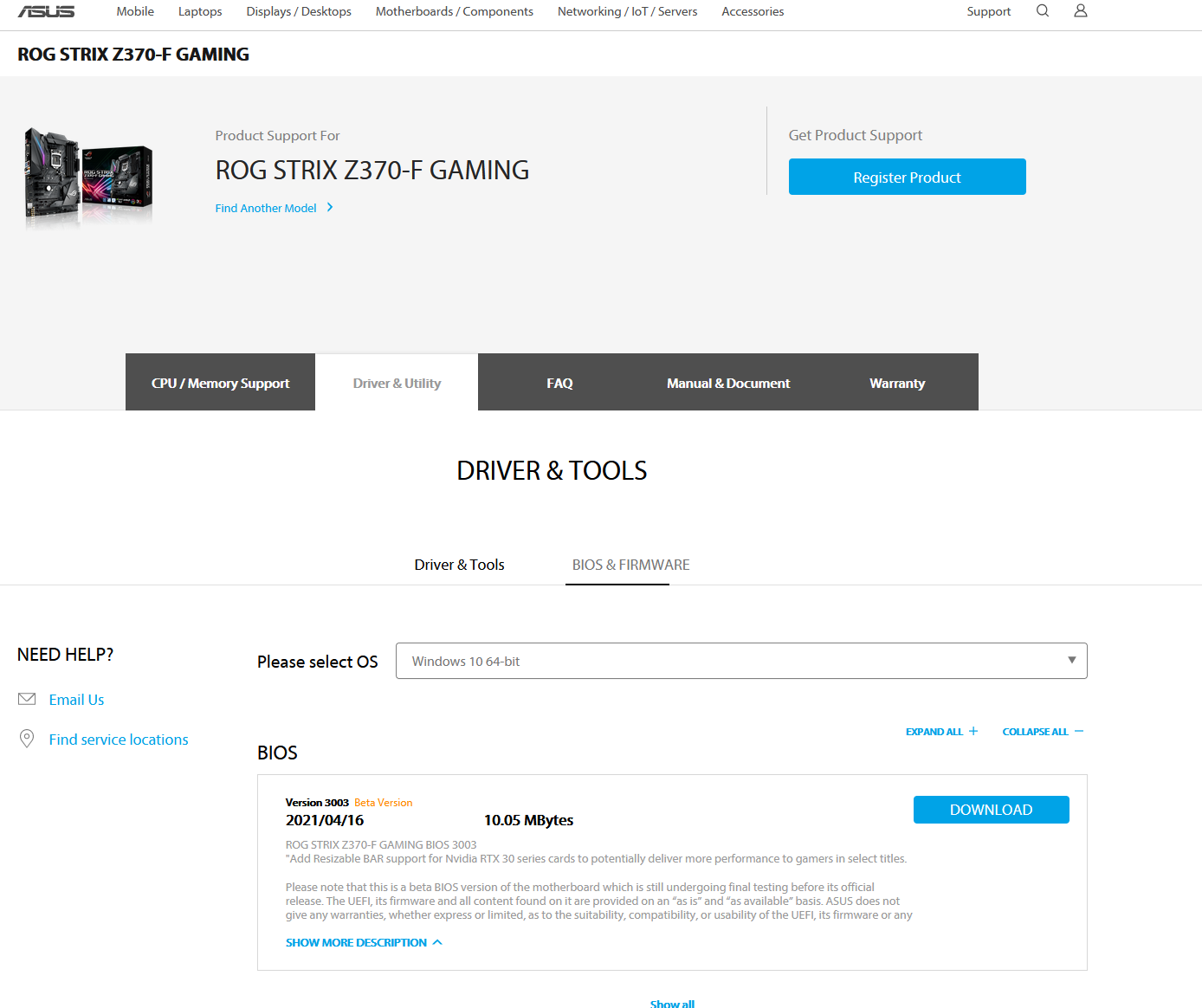Screen dimensions: 1202x1008
Task: Open the Warranty tab
Action: pos(897,382)
